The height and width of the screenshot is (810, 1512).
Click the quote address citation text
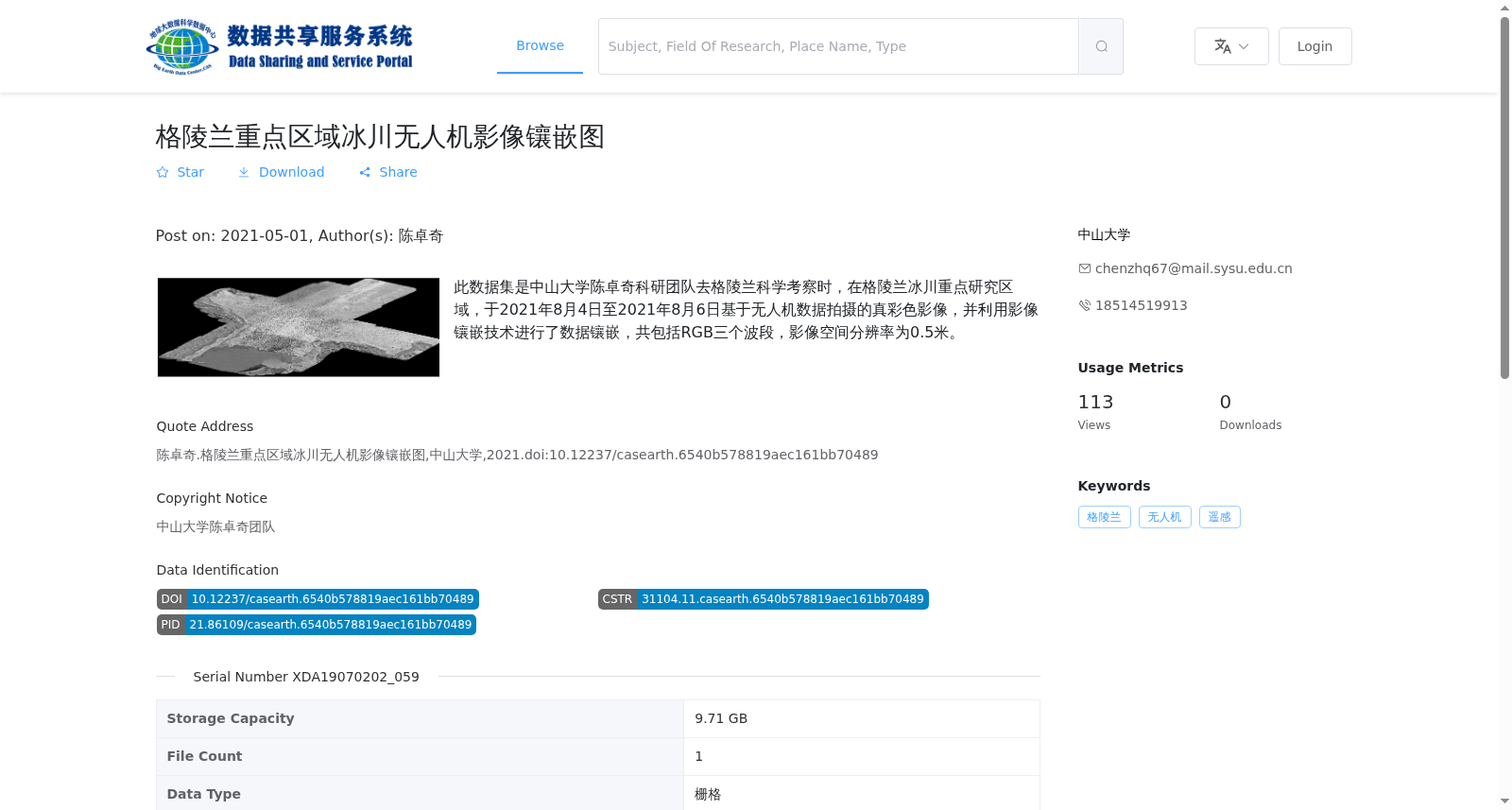tap(517, 455)
